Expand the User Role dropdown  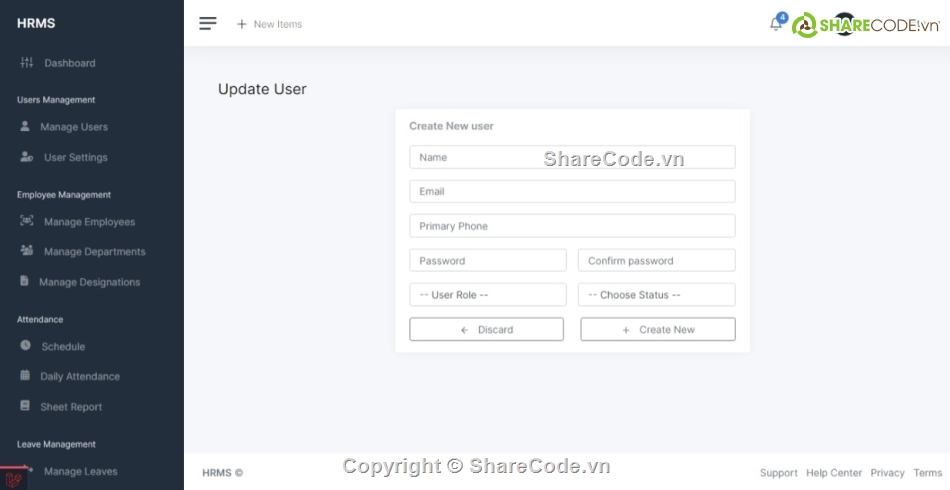487,295
